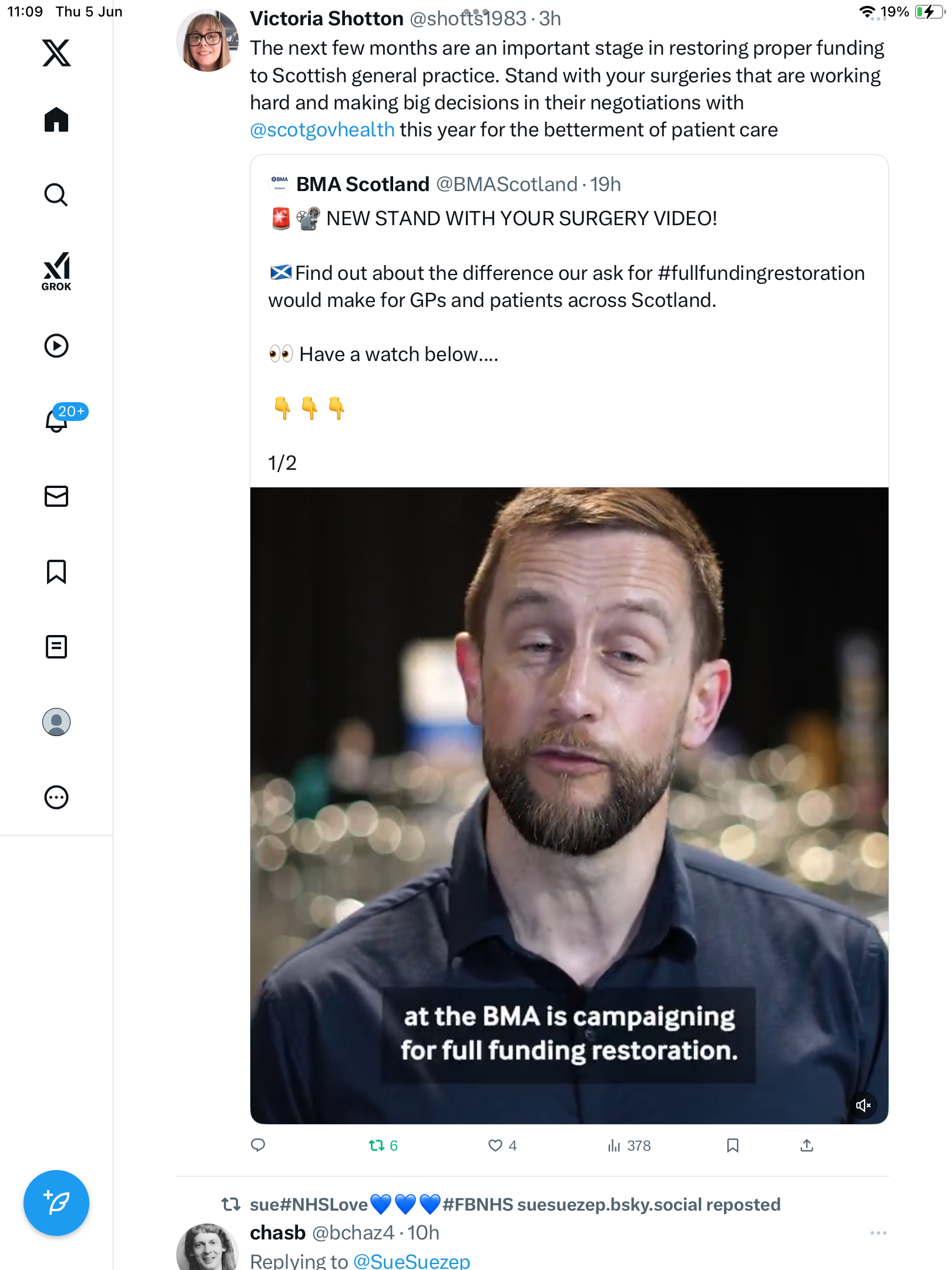Open the @scotgovhealth mention link
Viewport: 952px width, 1270px height.
pos(322,130)
